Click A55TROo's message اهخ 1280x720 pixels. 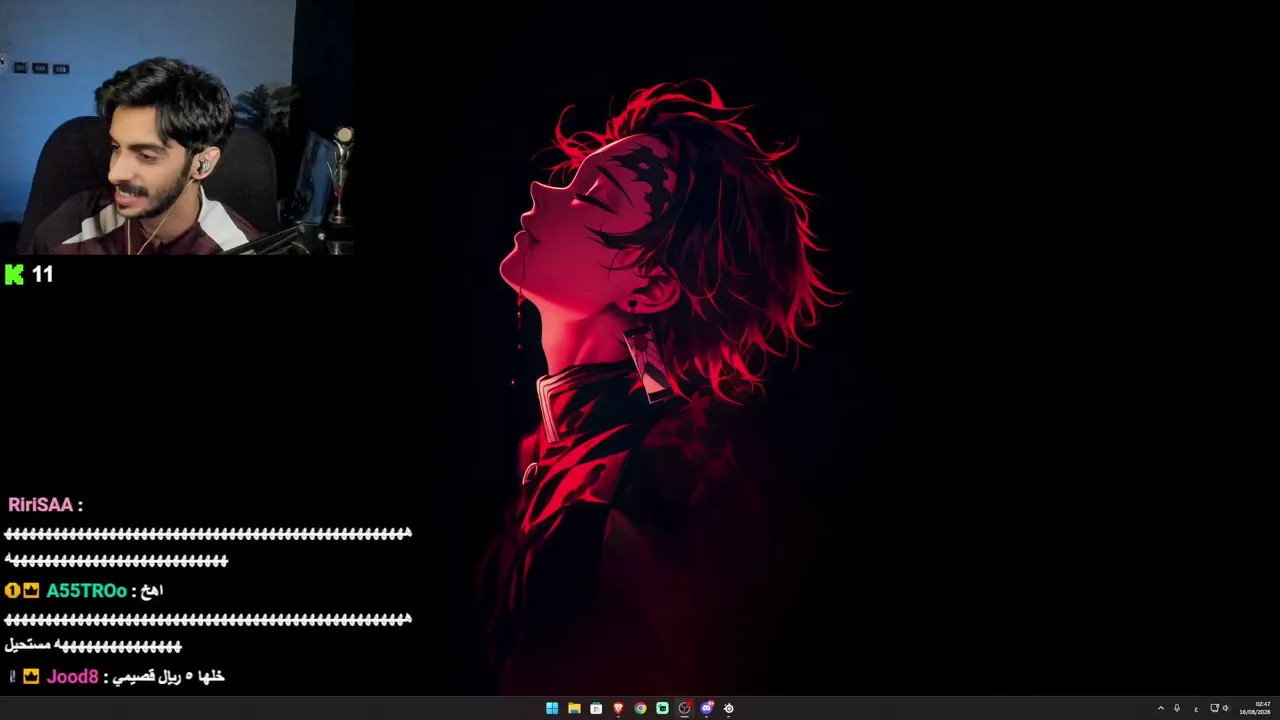pos(152,591)
